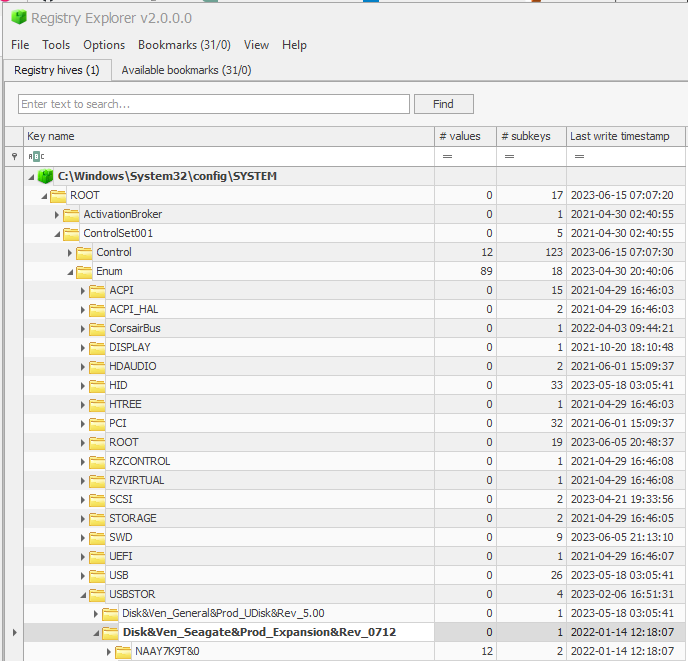688x661 pixels.
Task: Click the values count 89
Action: (486, 271)
